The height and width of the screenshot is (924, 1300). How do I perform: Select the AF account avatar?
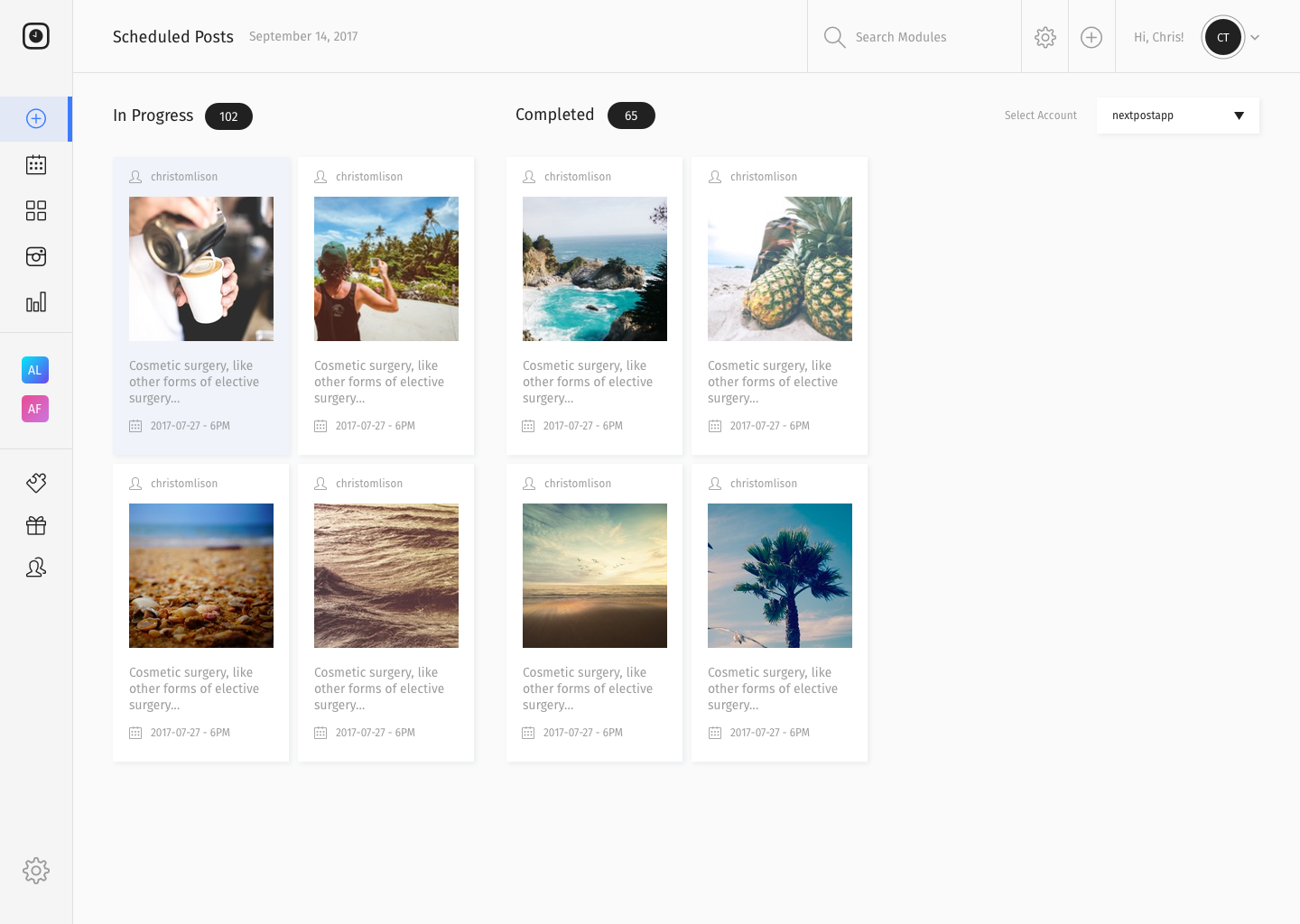(x=35, y=409)
